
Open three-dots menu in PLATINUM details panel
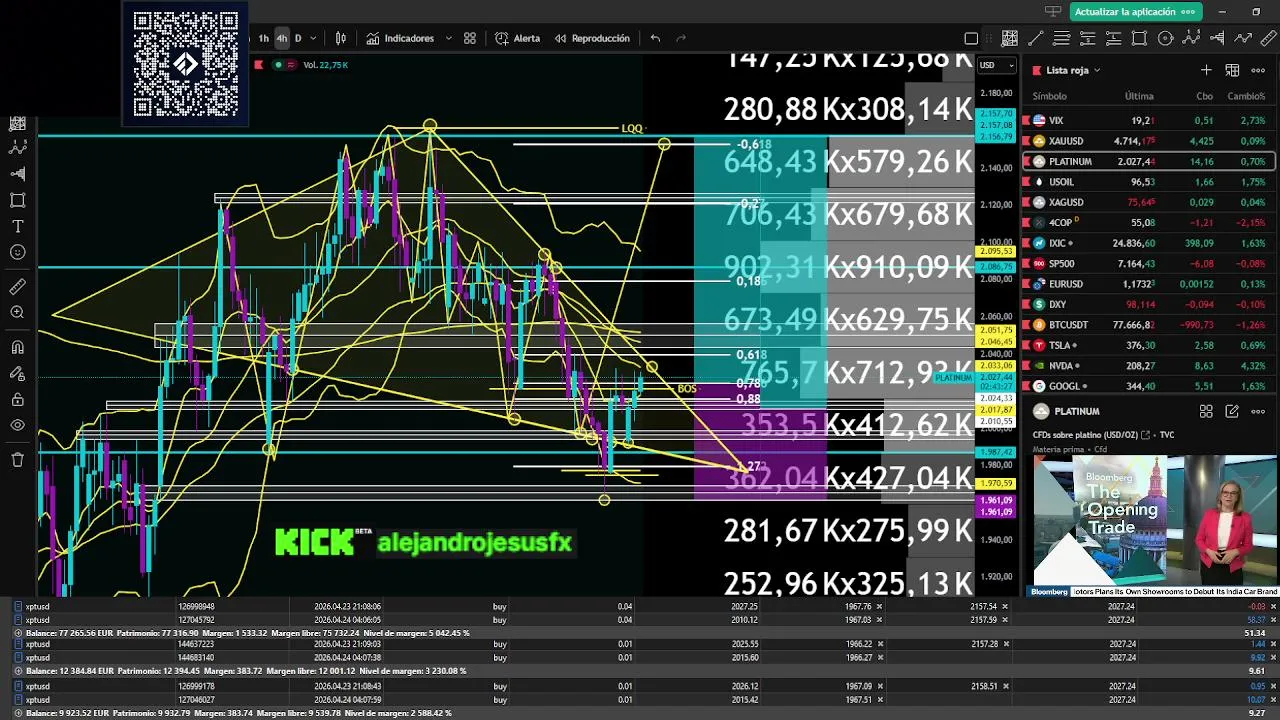(x=1258, y=411)
